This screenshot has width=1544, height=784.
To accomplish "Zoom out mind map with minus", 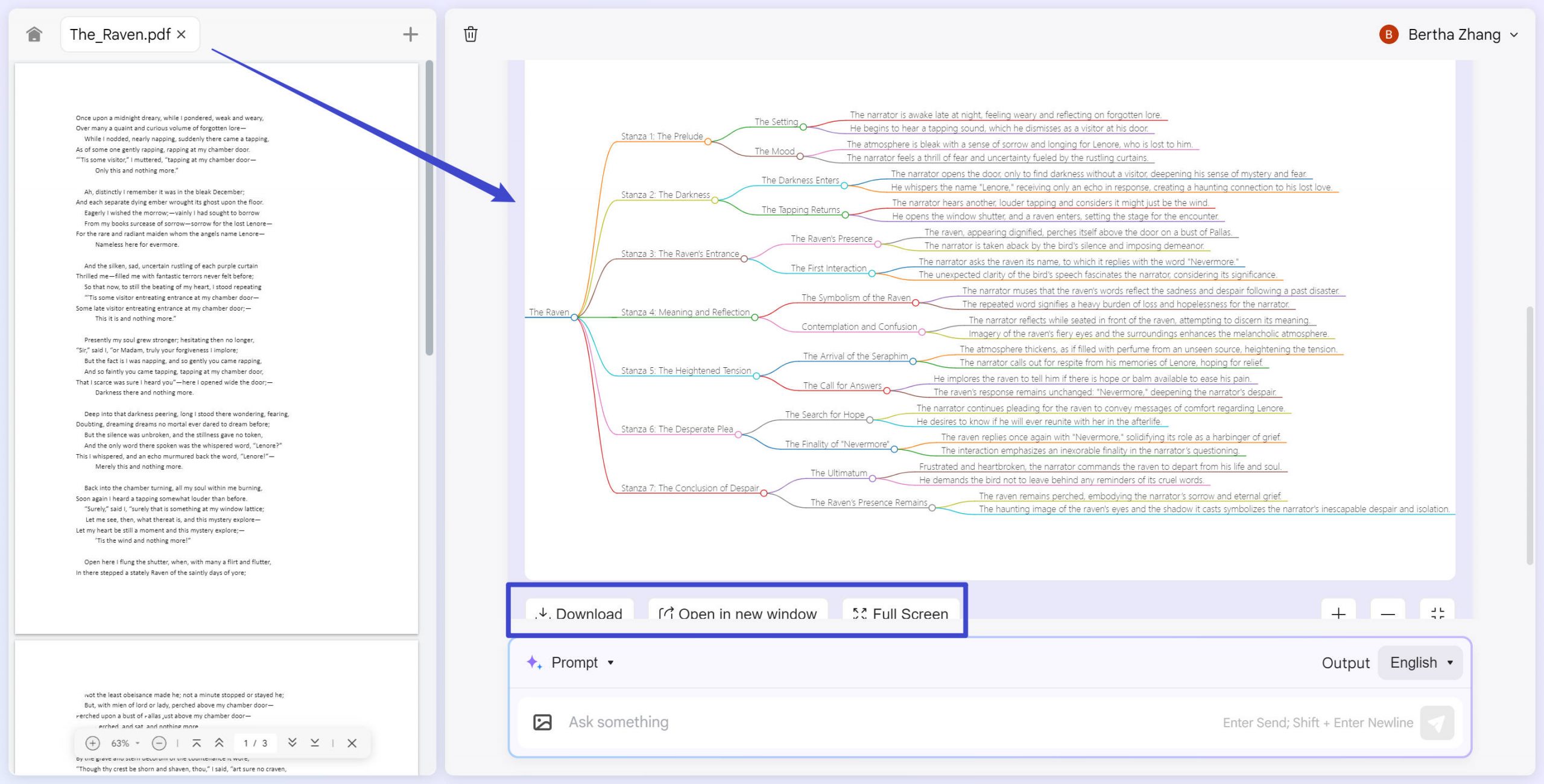I will tap(1388, 613).
